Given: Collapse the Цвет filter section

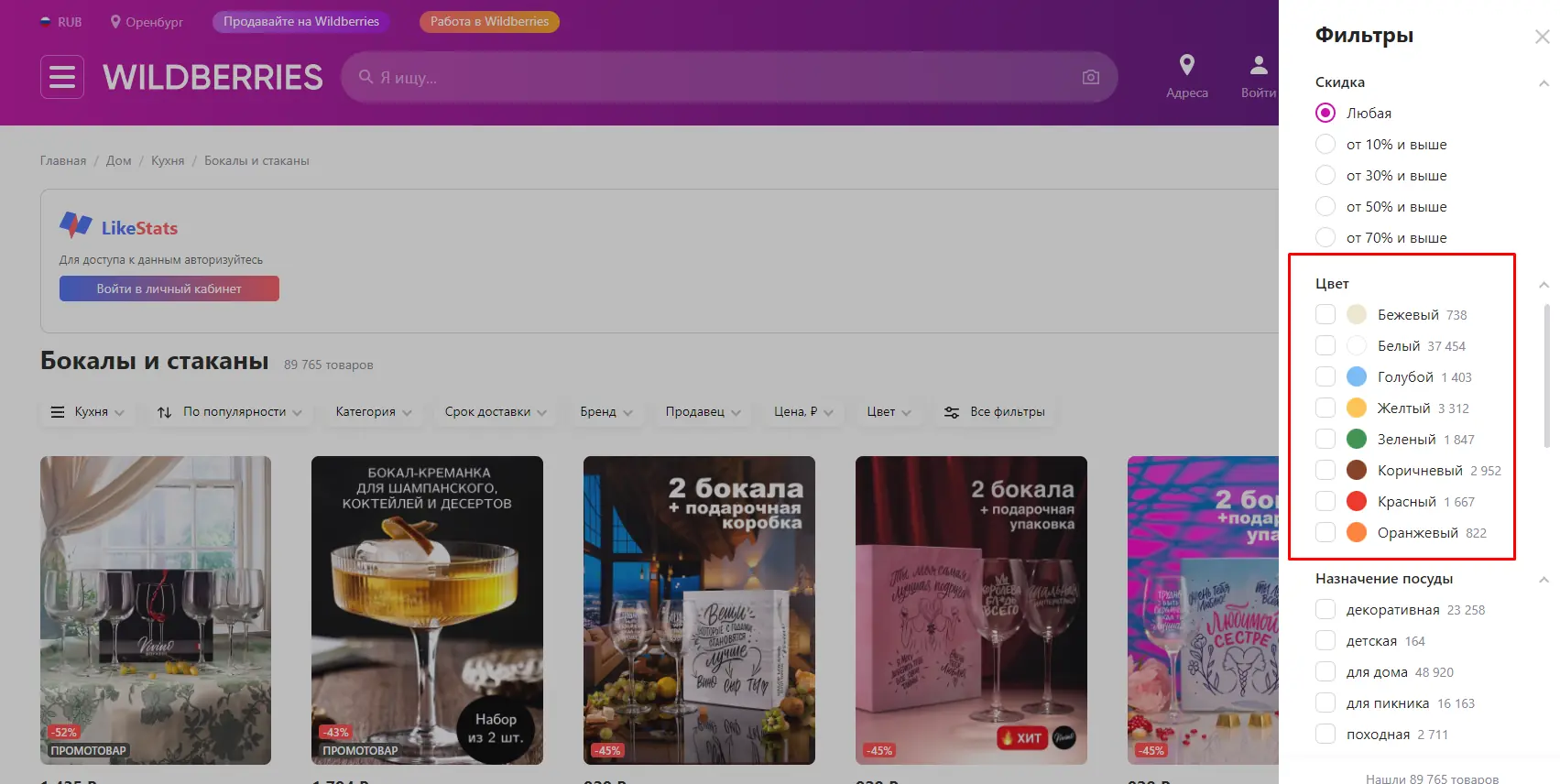Looking at the screenshot, I should 1544,285.
